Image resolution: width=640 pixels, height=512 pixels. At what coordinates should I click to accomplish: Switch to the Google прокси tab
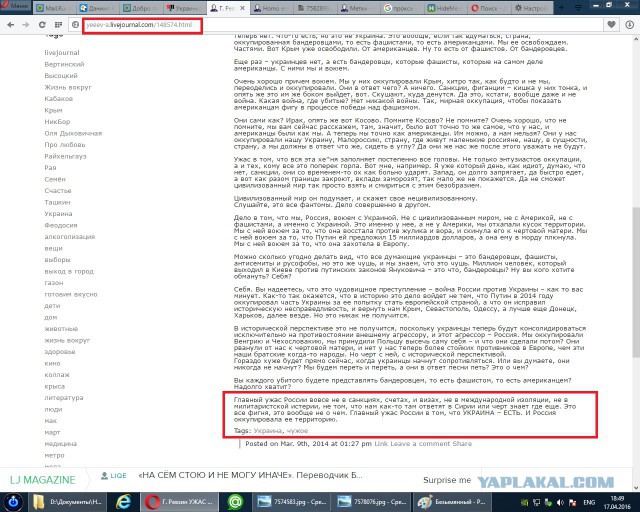pyautogui.click(x=401, y=8)
